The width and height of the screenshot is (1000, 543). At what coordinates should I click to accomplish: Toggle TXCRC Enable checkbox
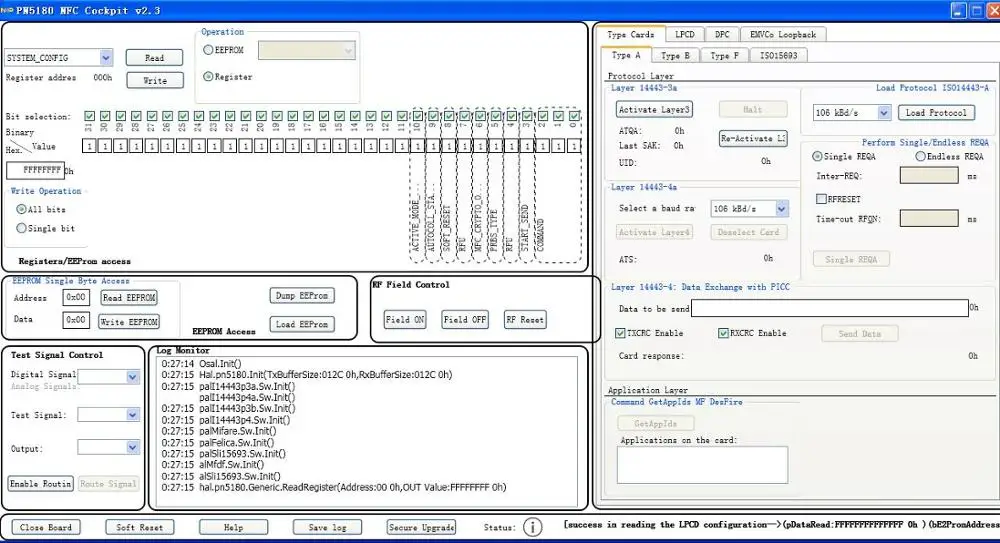pyautogui.click(x=620, y=333)
